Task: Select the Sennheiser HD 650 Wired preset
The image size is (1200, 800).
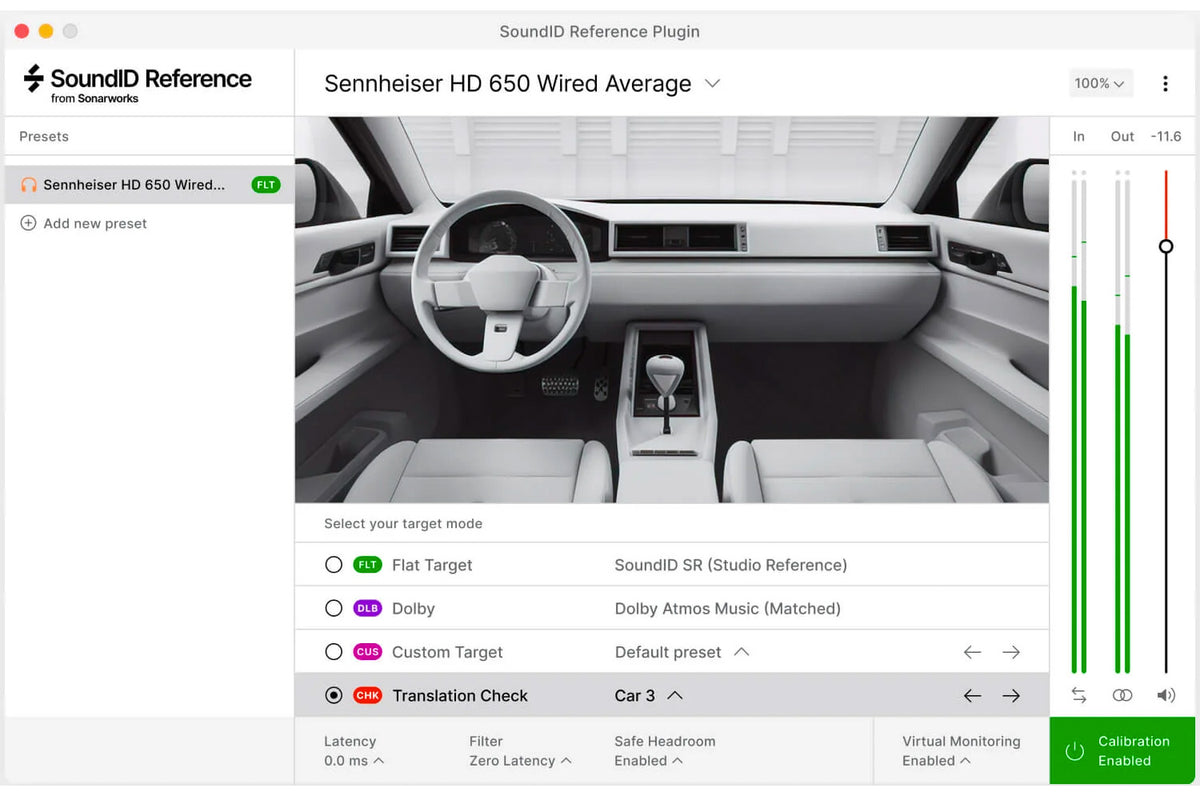Action: tap(150, 185)
